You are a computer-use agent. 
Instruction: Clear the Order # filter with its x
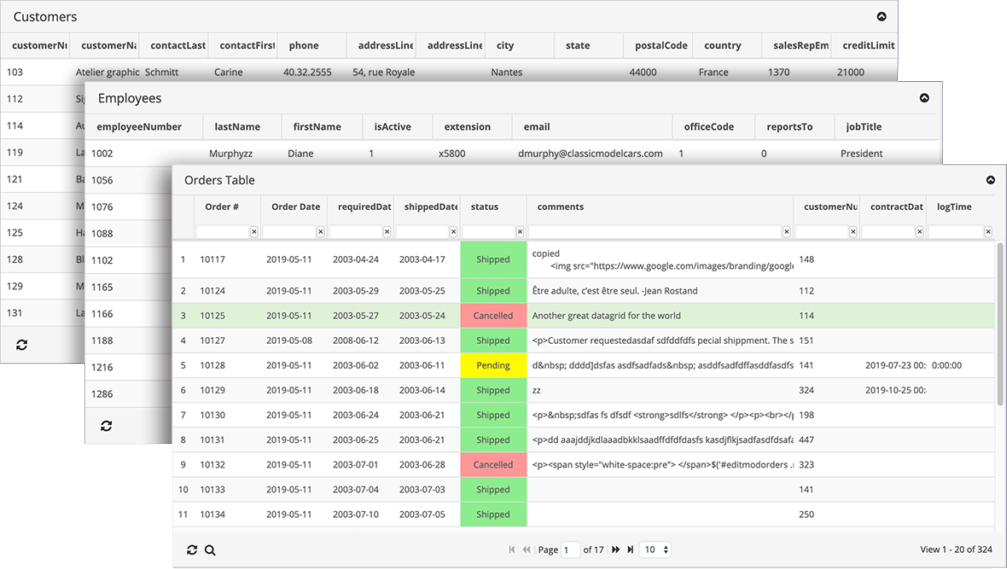pyautogui.click(x=254, y=232)
